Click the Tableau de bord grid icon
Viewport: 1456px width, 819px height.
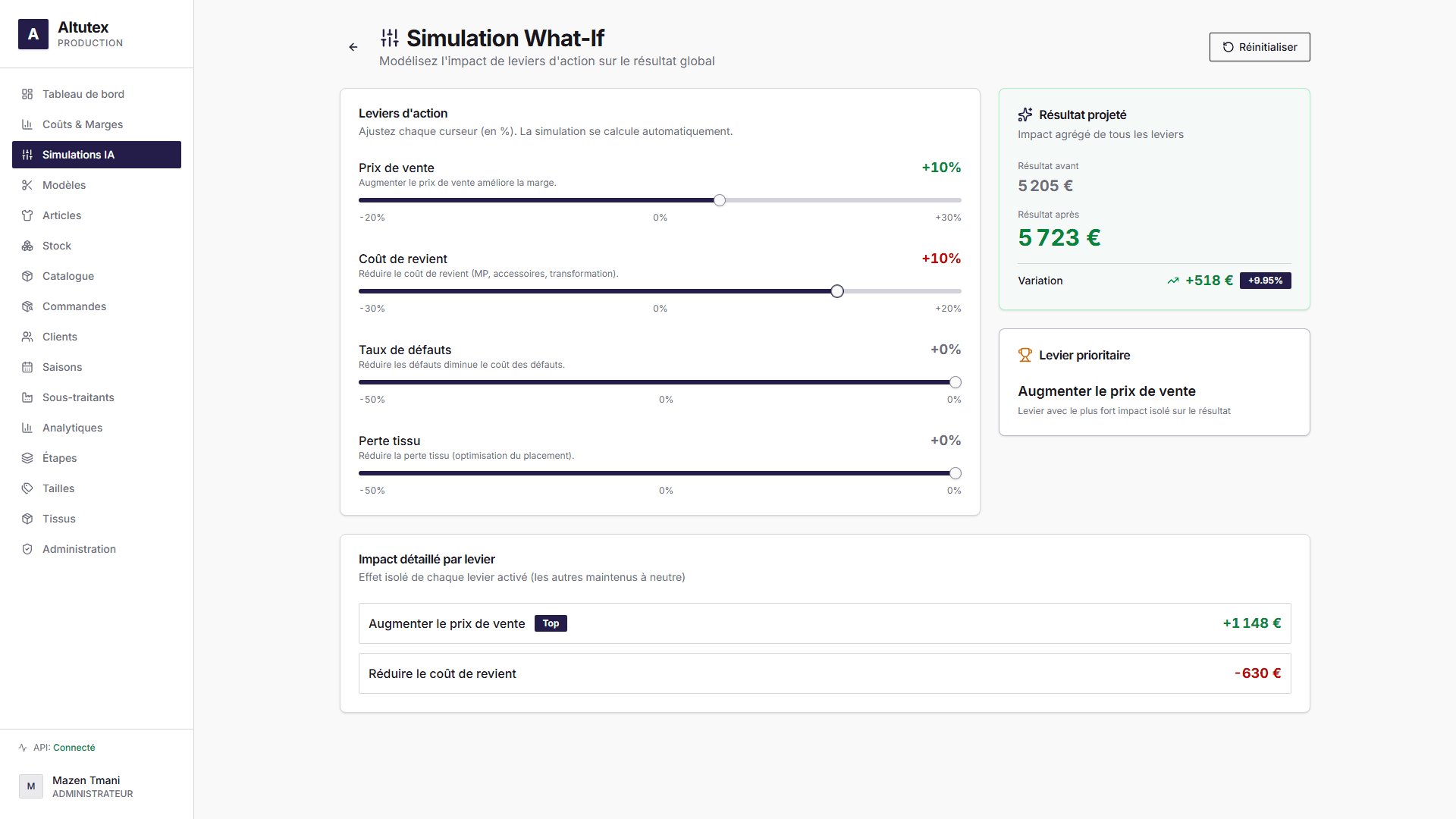pyautogui.click(x=27, y=94)
